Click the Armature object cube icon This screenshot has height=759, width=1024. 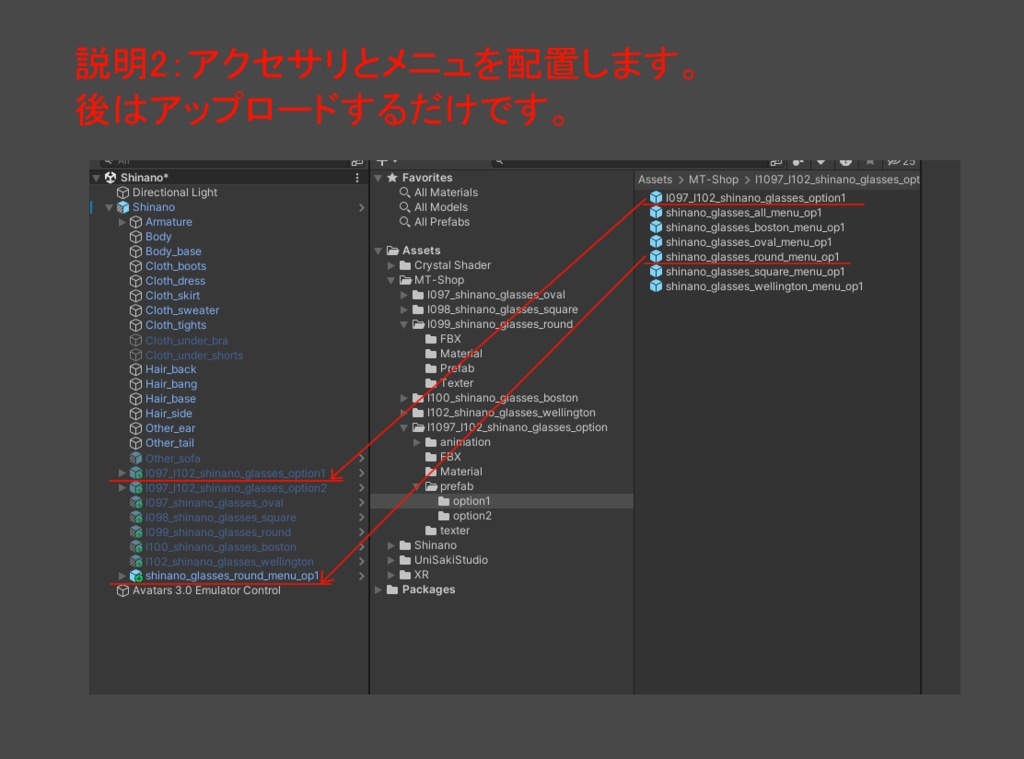pos(136,222)
